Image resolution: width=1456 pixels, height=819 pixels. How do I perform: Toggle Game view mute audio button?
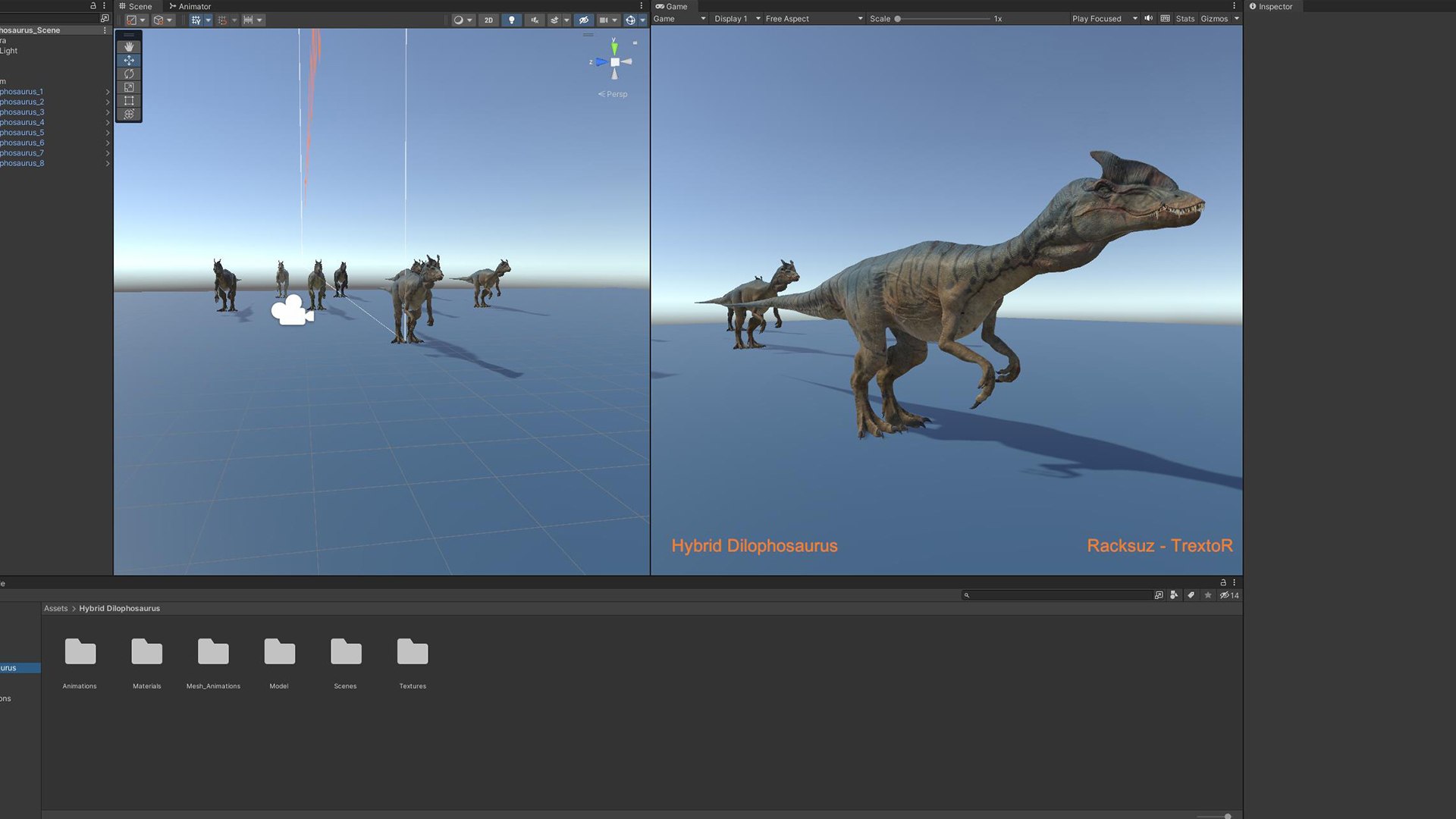pyautogui.click(x=1148, y=18)
